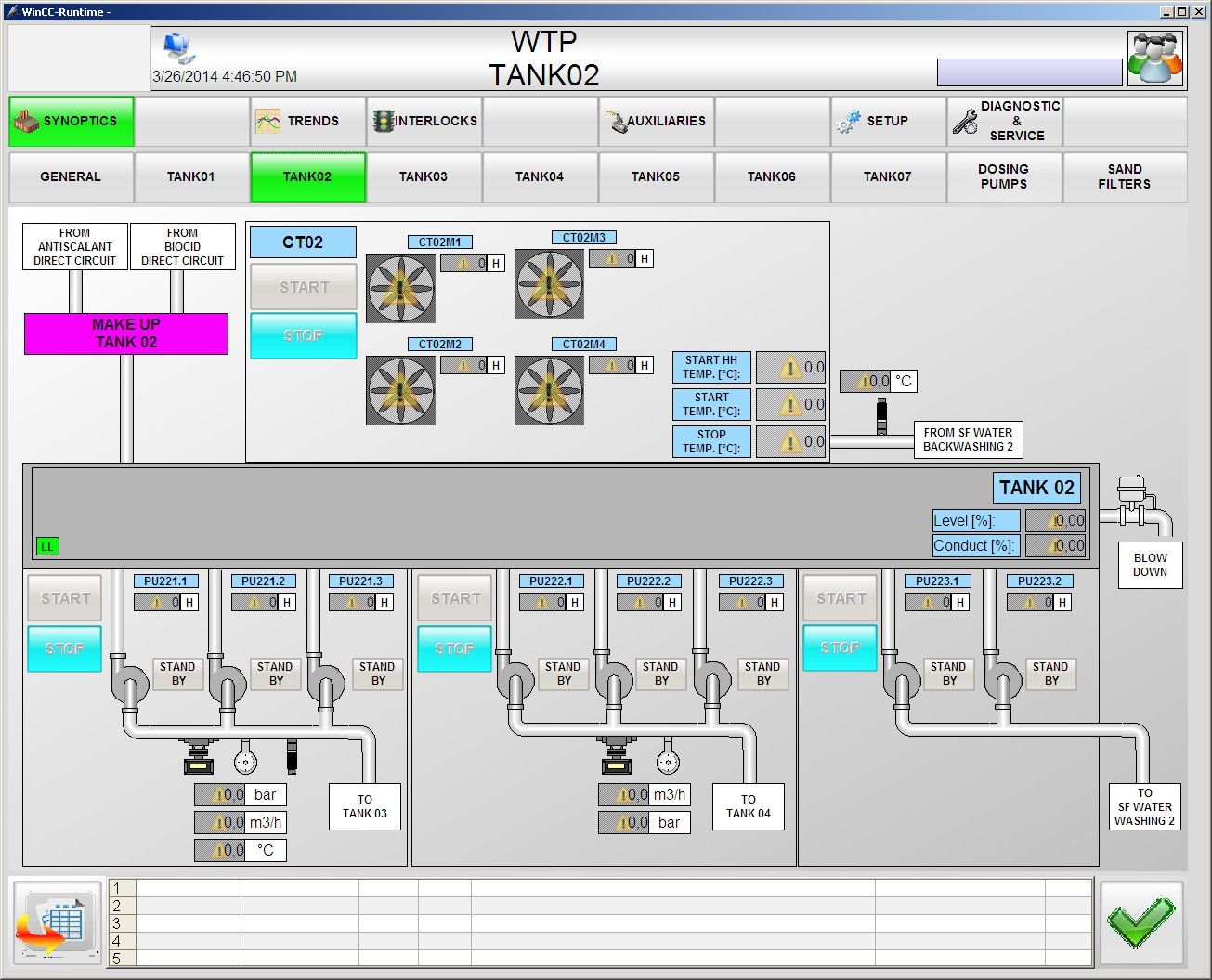Click the green checkmark acknowledge icon
Viewport: 1212px width, 980px height.
(1141, 923)
